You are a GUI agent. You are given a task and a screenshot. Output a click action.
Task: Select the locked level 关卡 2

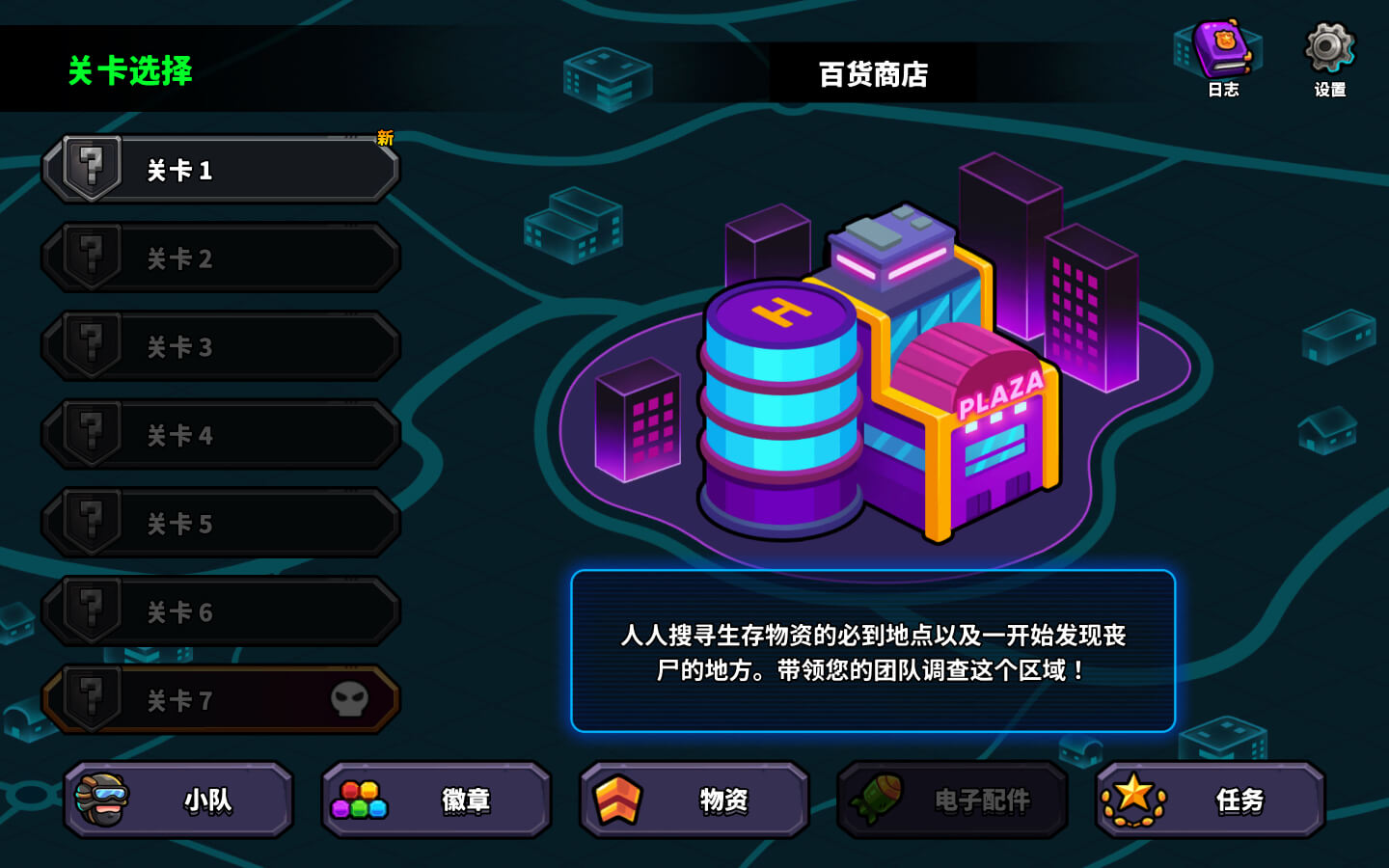[x=221, y=258]
